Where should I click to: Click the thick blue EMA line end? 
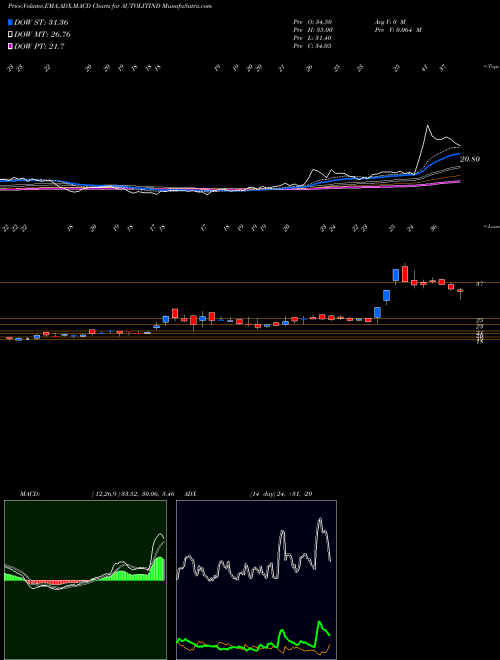(459, 154)
